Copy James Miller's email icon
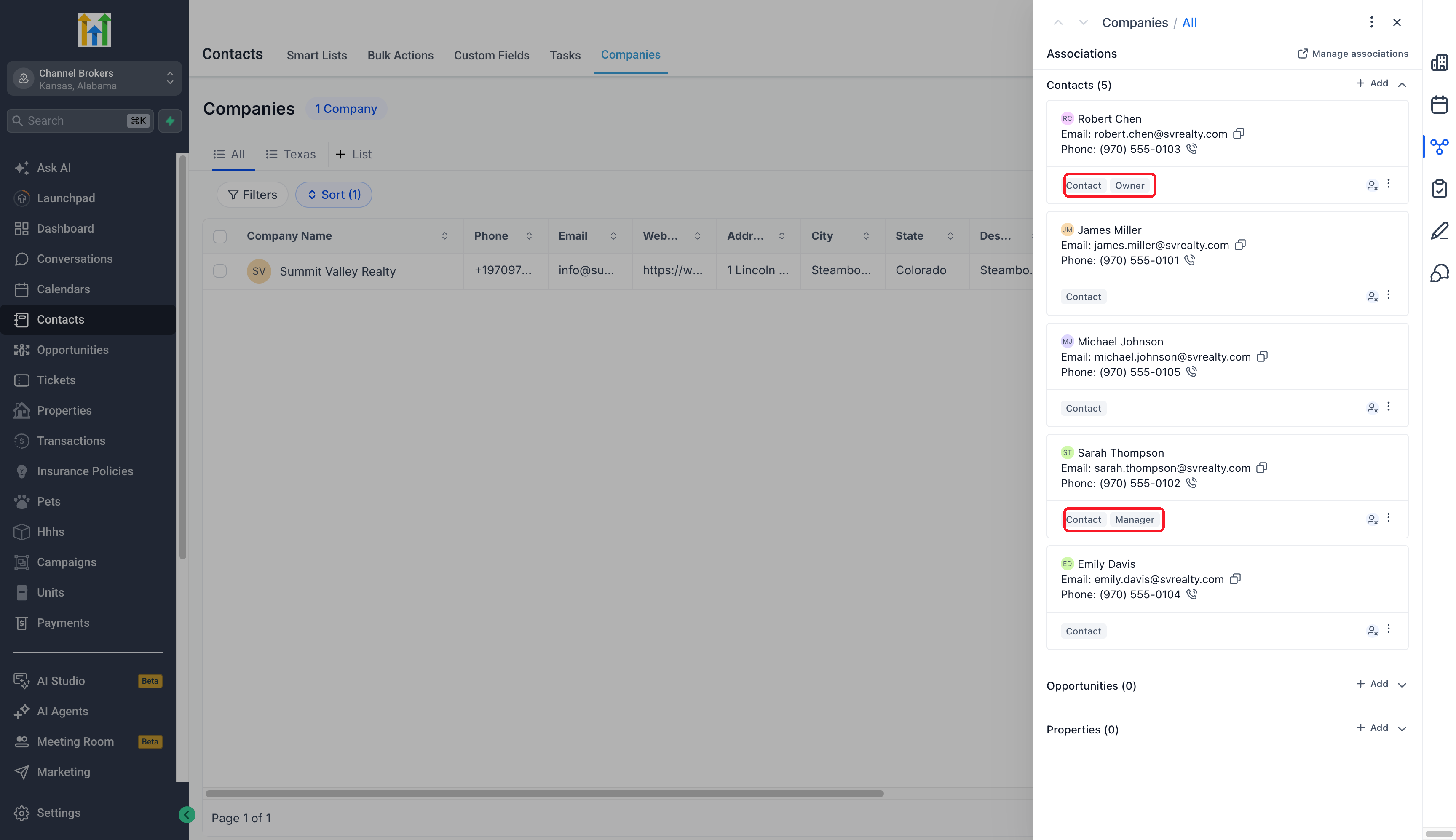The image size is (1456, 840). pos(1240,245)
